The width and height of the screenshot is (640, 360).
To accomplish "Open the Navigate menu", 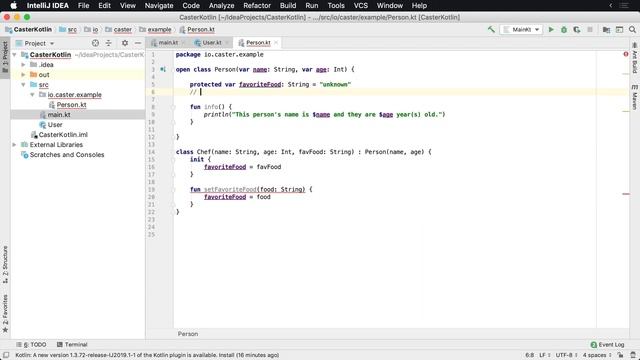I will click(159, 5).
